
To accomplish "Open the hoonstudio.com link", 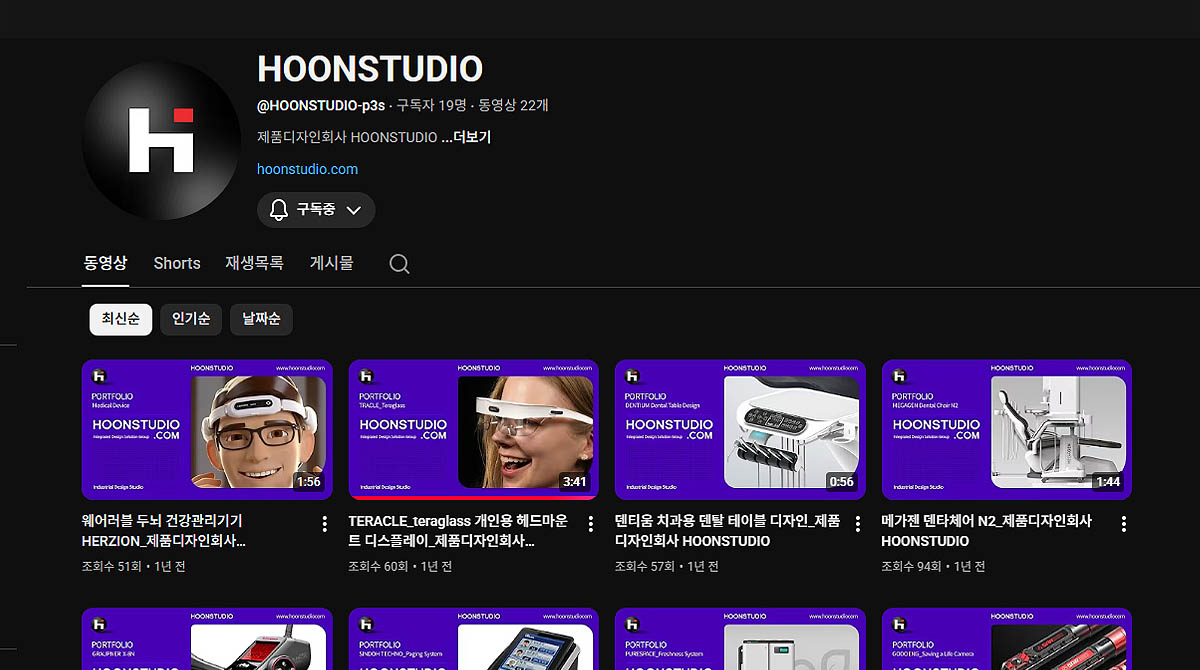I will 307,169.
